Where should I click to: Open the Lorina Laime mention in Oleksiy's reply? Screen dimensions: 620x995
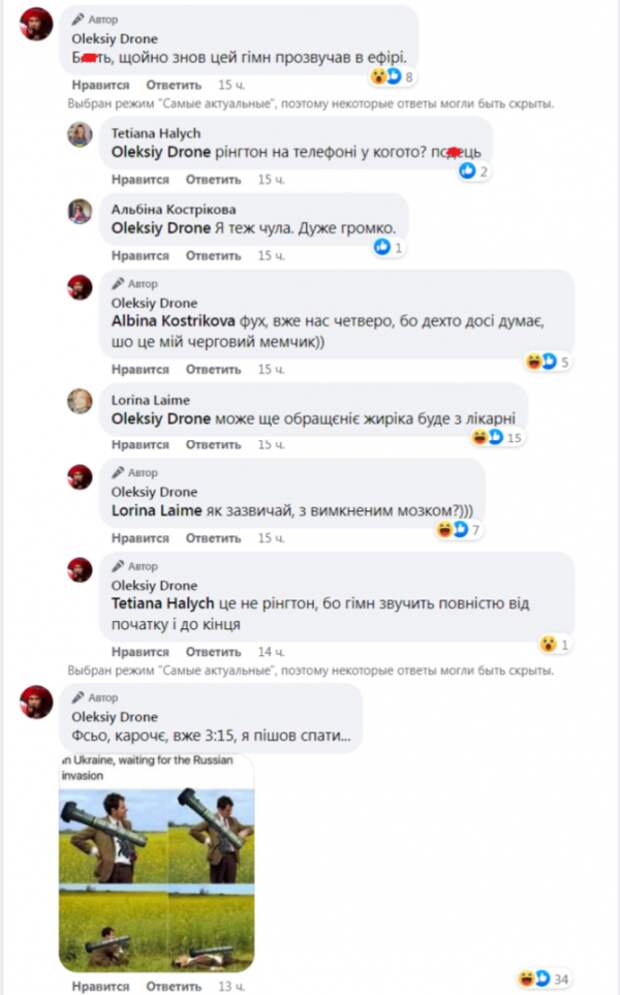(157, 510)
